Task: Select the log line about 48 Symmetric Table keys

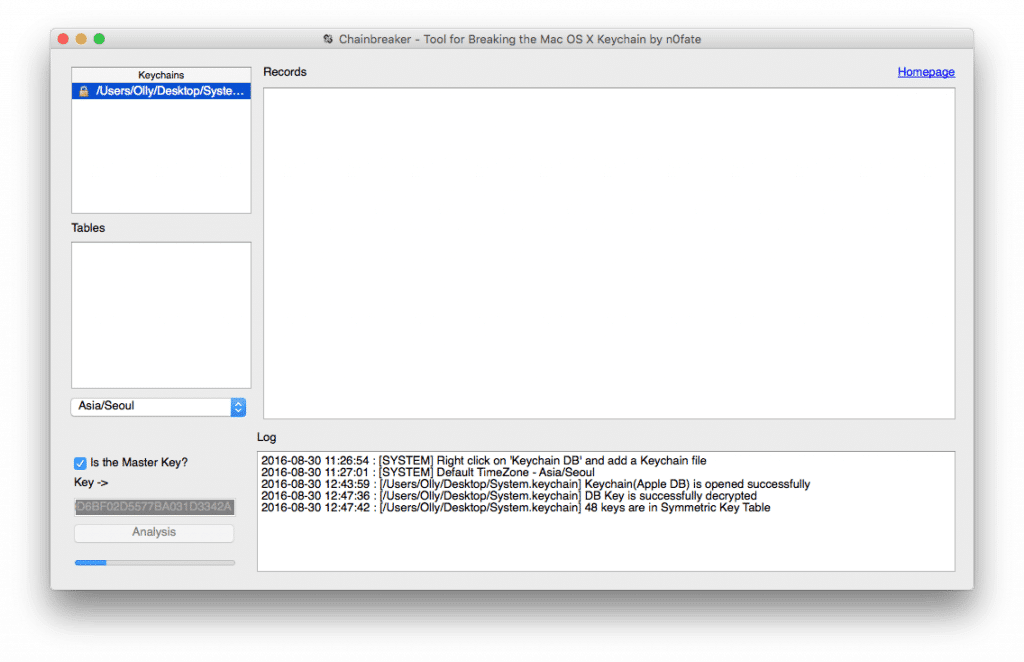Action: (516, 507)
